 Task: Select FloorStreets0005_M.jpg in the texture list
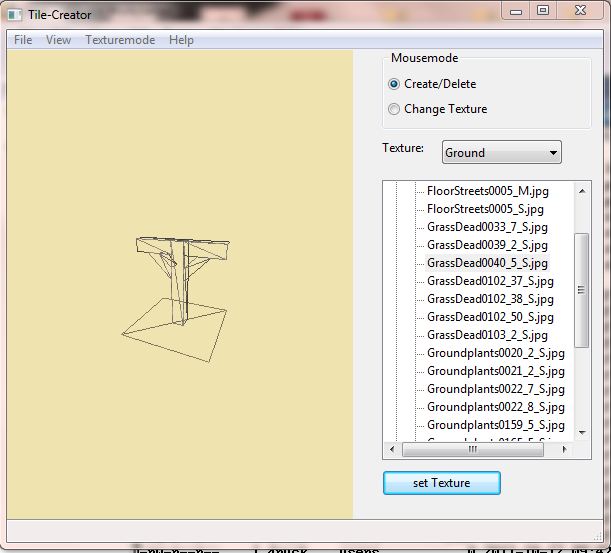(x=487, y=191)
